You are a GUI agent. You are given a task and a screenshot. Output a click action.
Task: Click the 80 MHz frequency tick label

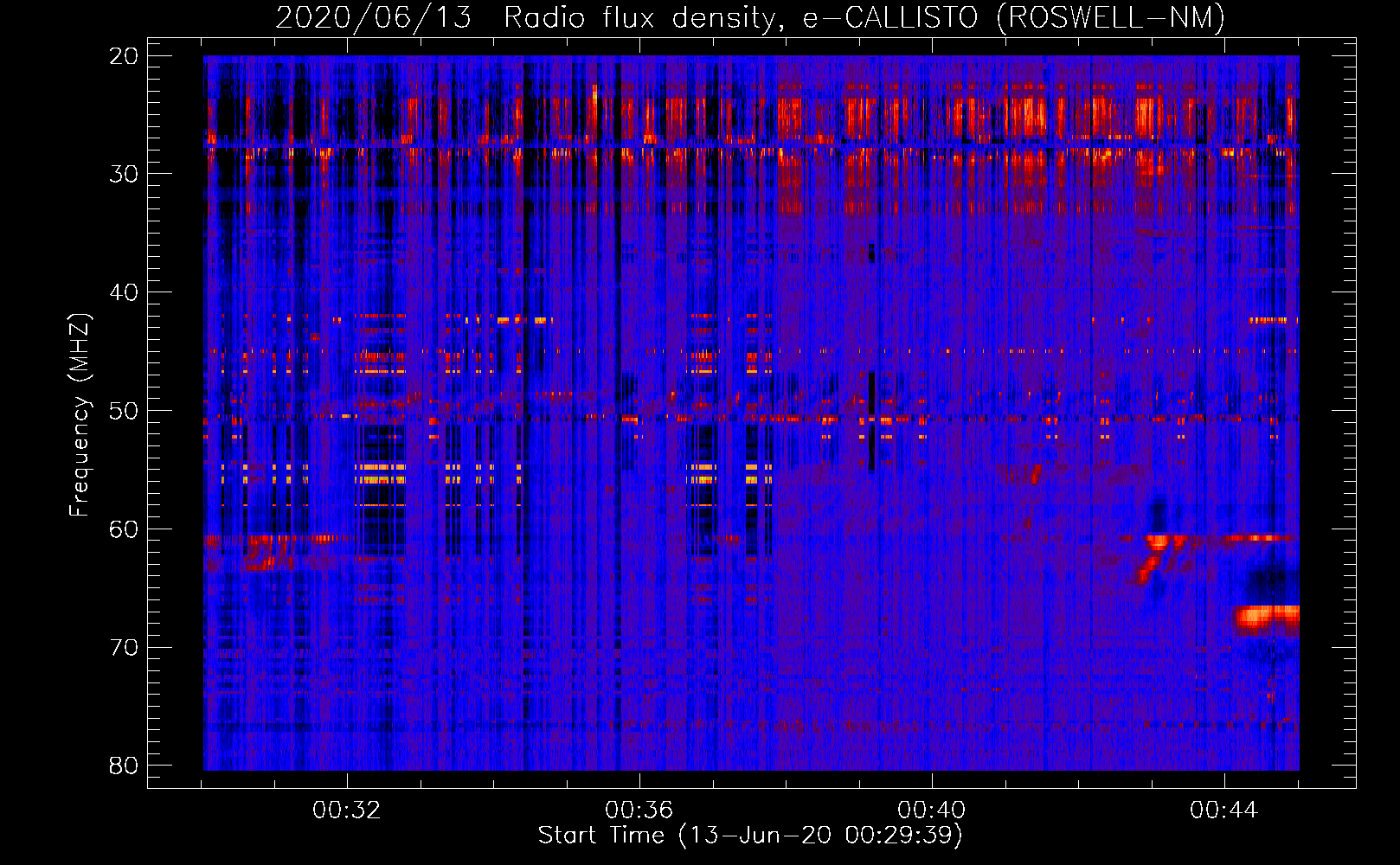(124, 766)
